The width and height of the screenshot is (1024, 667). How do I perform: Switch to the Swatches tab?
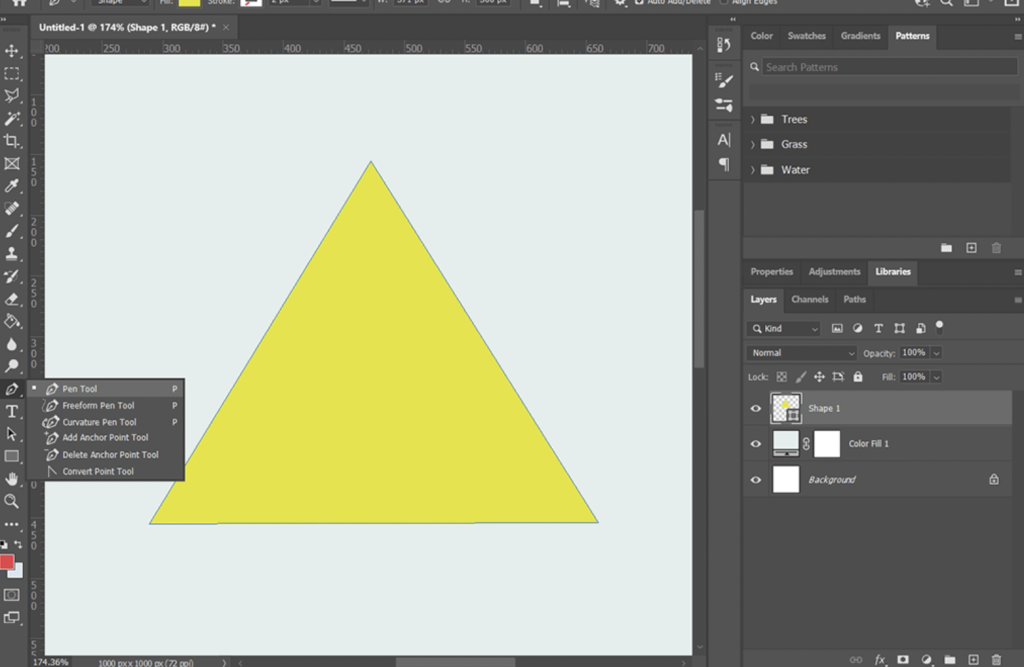(x=806, y=36)
